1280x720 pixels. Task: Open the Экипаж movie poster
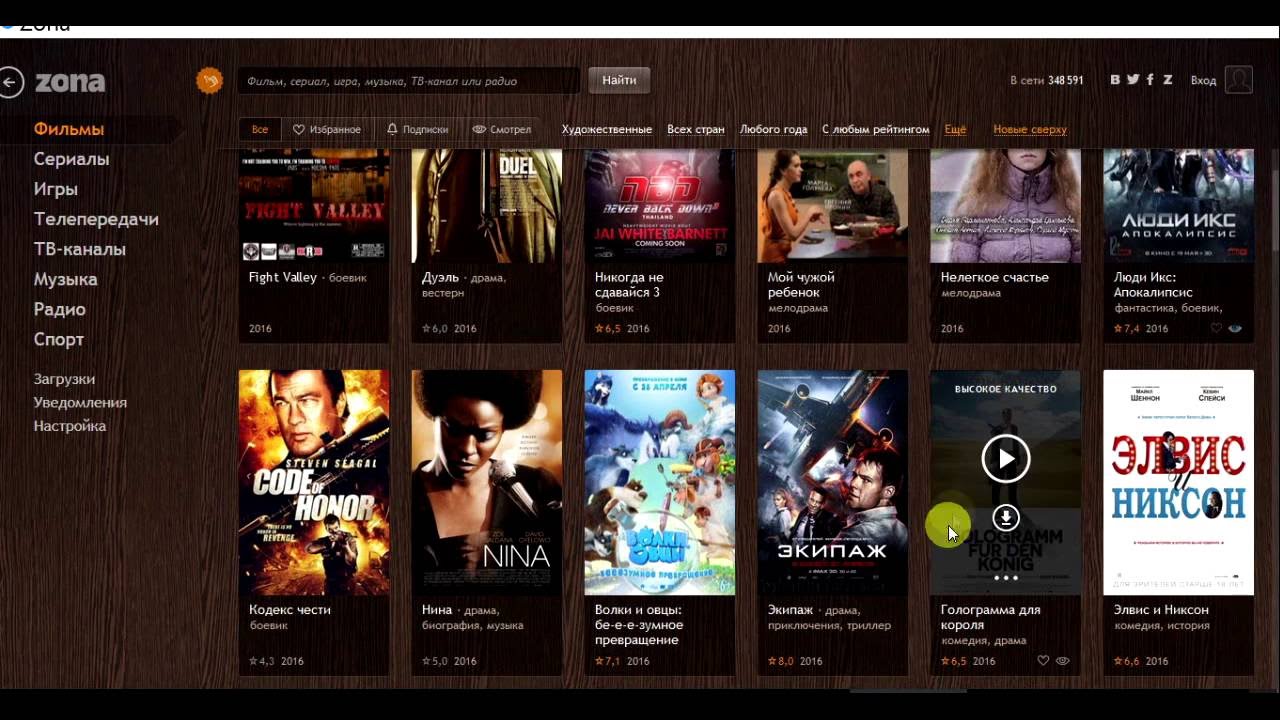(833, 483)
